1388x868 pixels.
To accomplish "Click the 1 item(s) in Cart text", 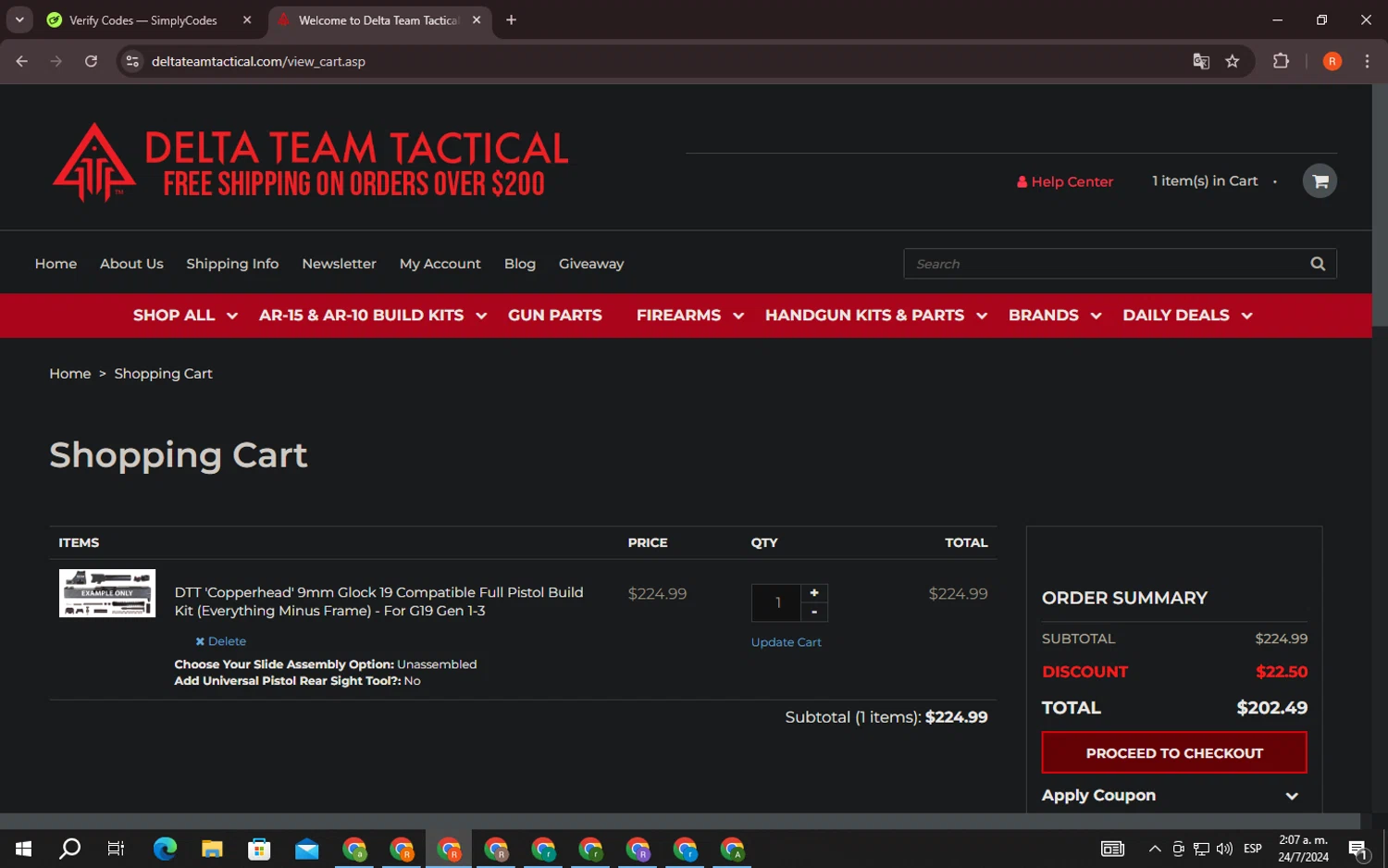I will 1205,181.
